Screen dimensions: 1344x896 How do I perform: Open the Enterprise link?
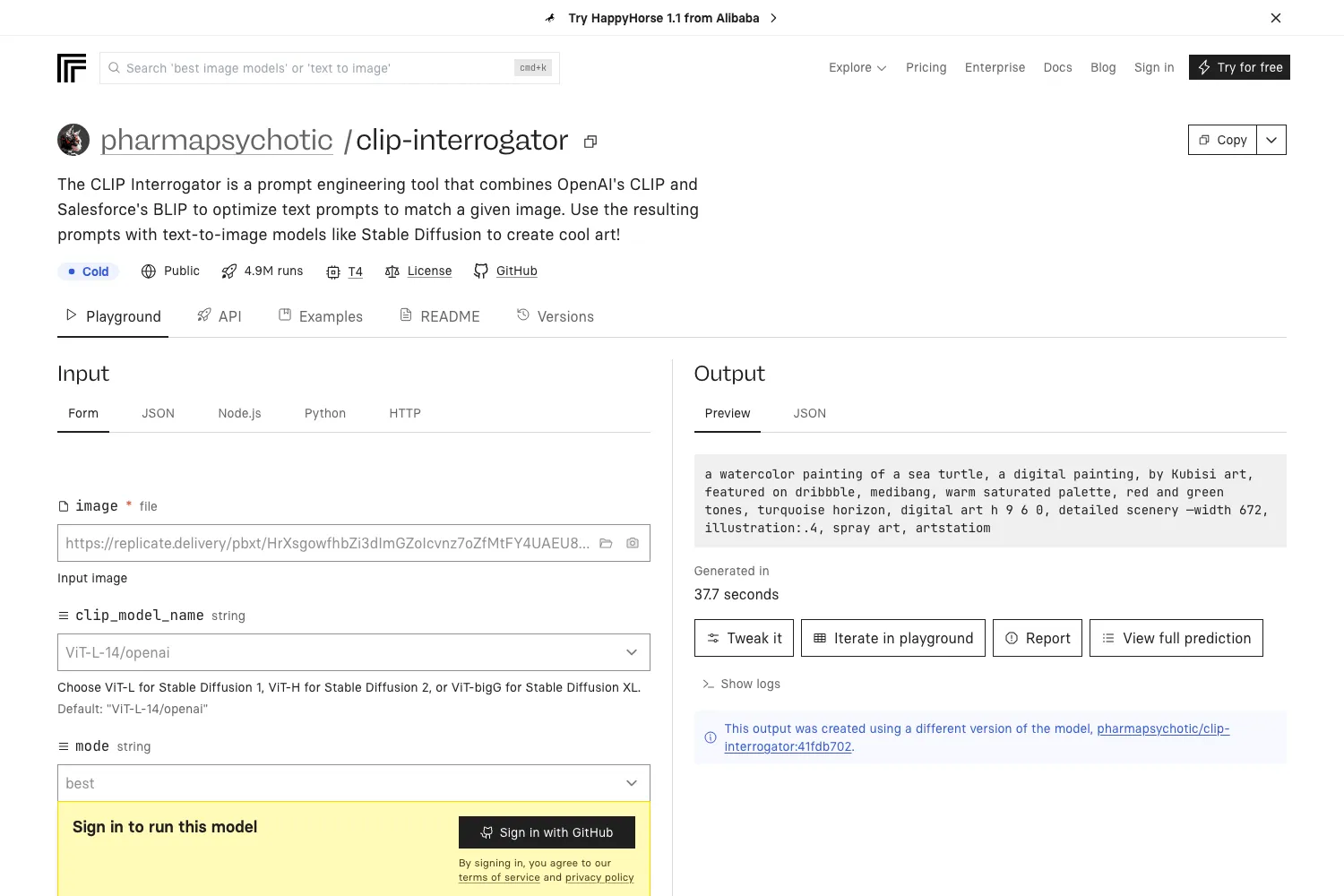point(995,67)
